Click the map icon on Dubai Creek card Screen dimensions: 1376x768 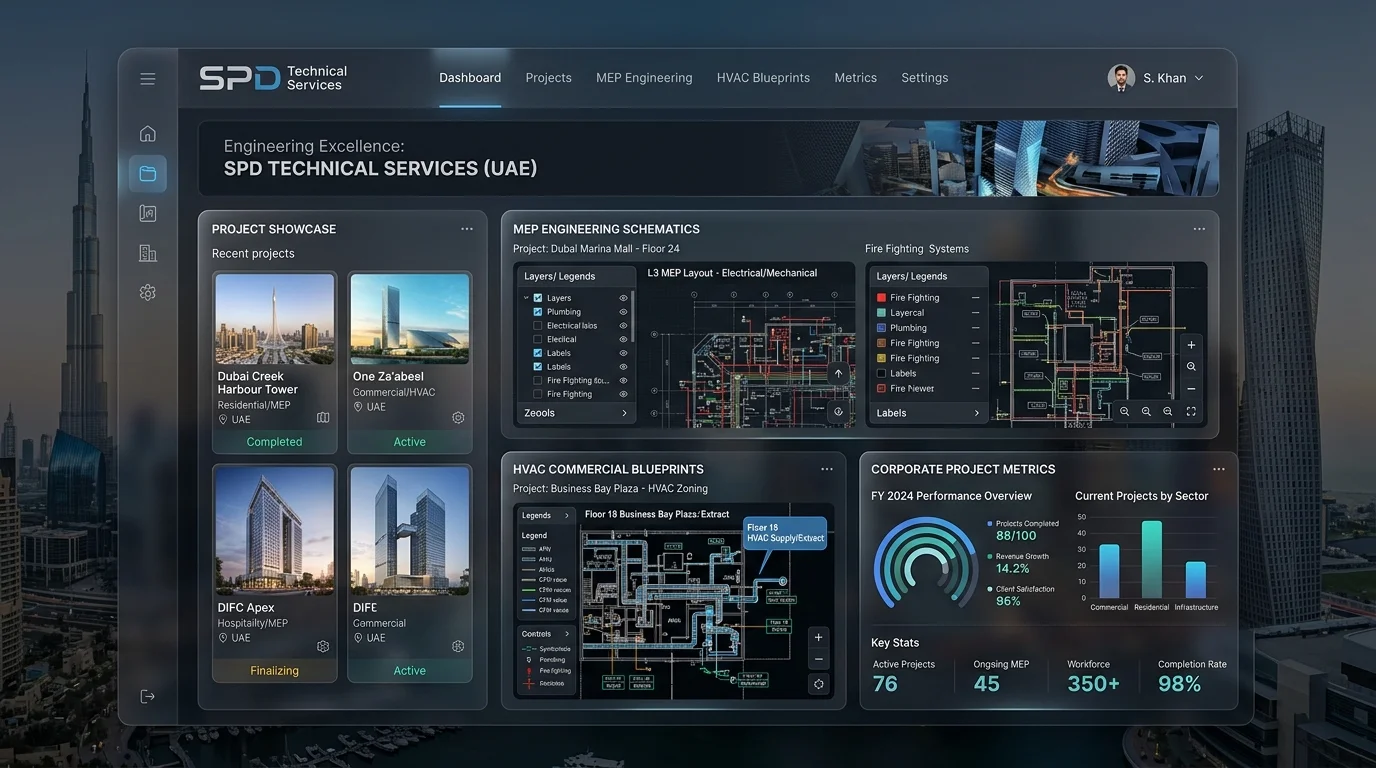(x=323, y=418)
